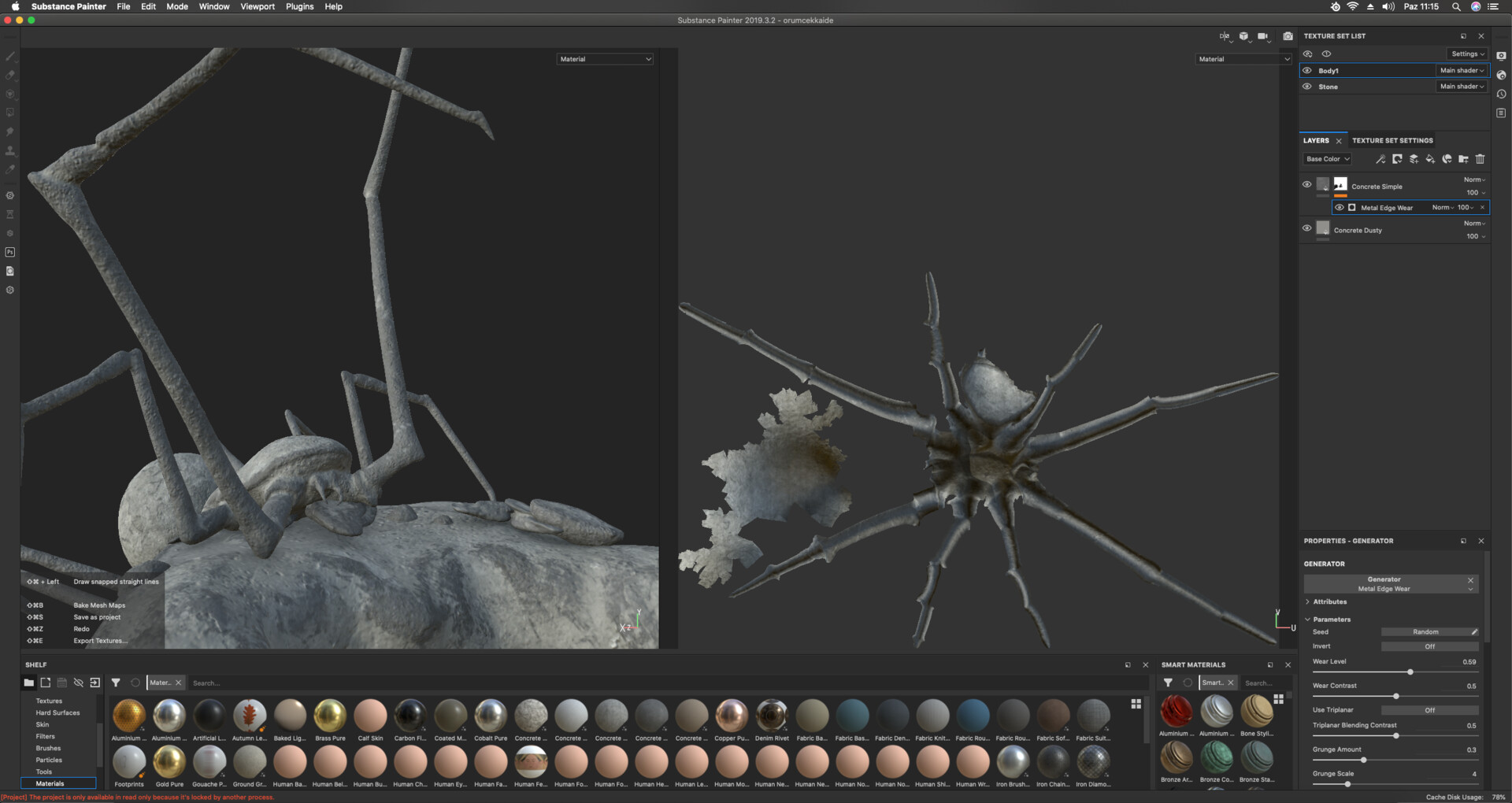The height and width of the screenshot is (803, 1512).
Task: Take a viewport screenshot with camera icon
Action: [1288, 36]
